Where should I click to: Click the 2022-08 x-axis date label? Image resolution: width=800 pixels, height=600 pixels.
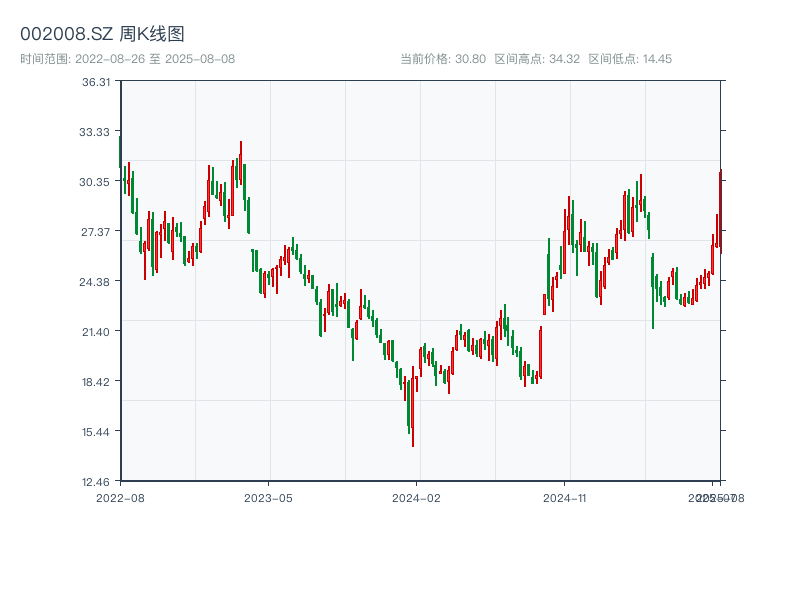120,497
